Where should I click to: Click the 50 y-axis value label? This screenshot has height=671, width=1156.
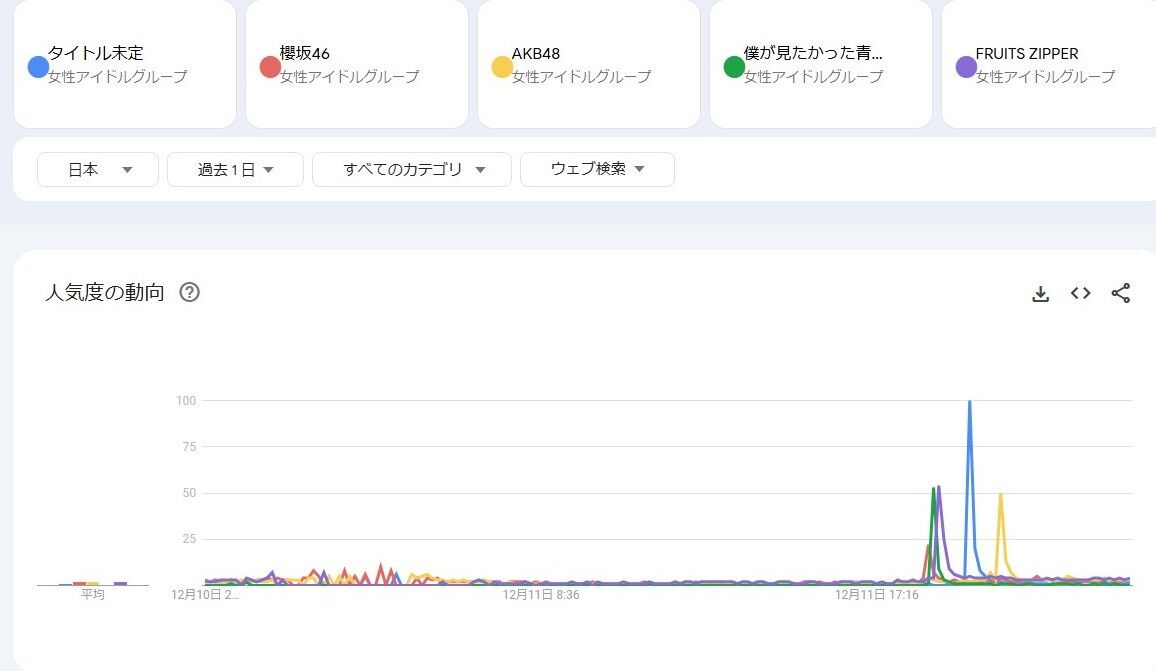coord(189,493)
